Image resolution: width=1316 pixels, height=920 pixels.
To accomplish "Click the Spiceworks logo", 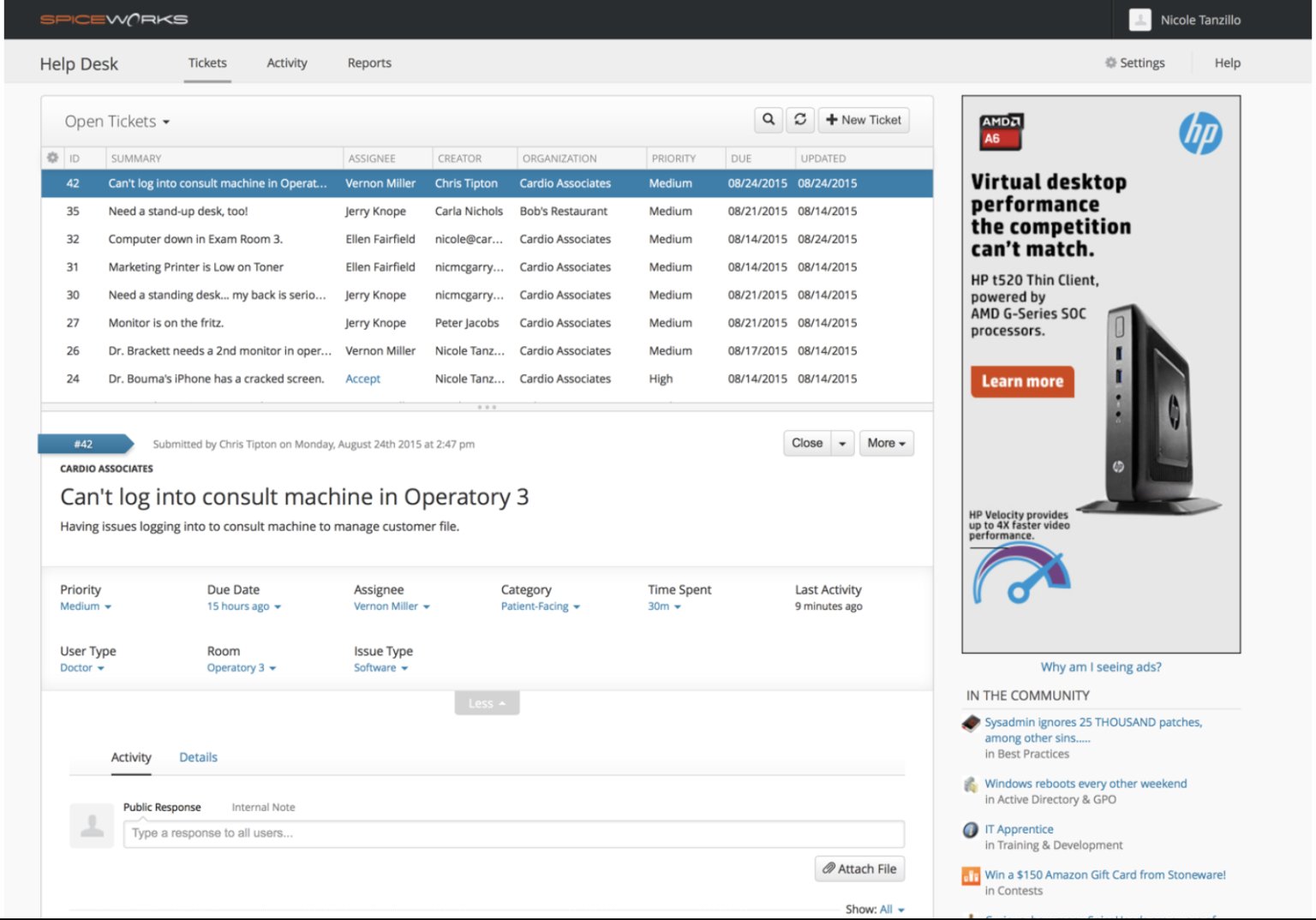I will pos(113,19).
